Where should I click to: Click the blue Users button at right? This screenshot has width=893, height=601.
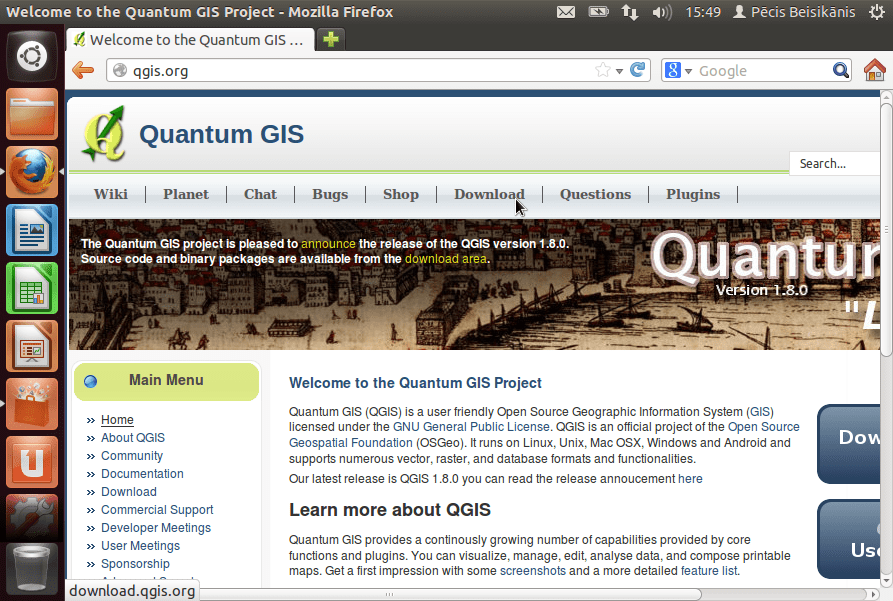[x=849, y=539]
